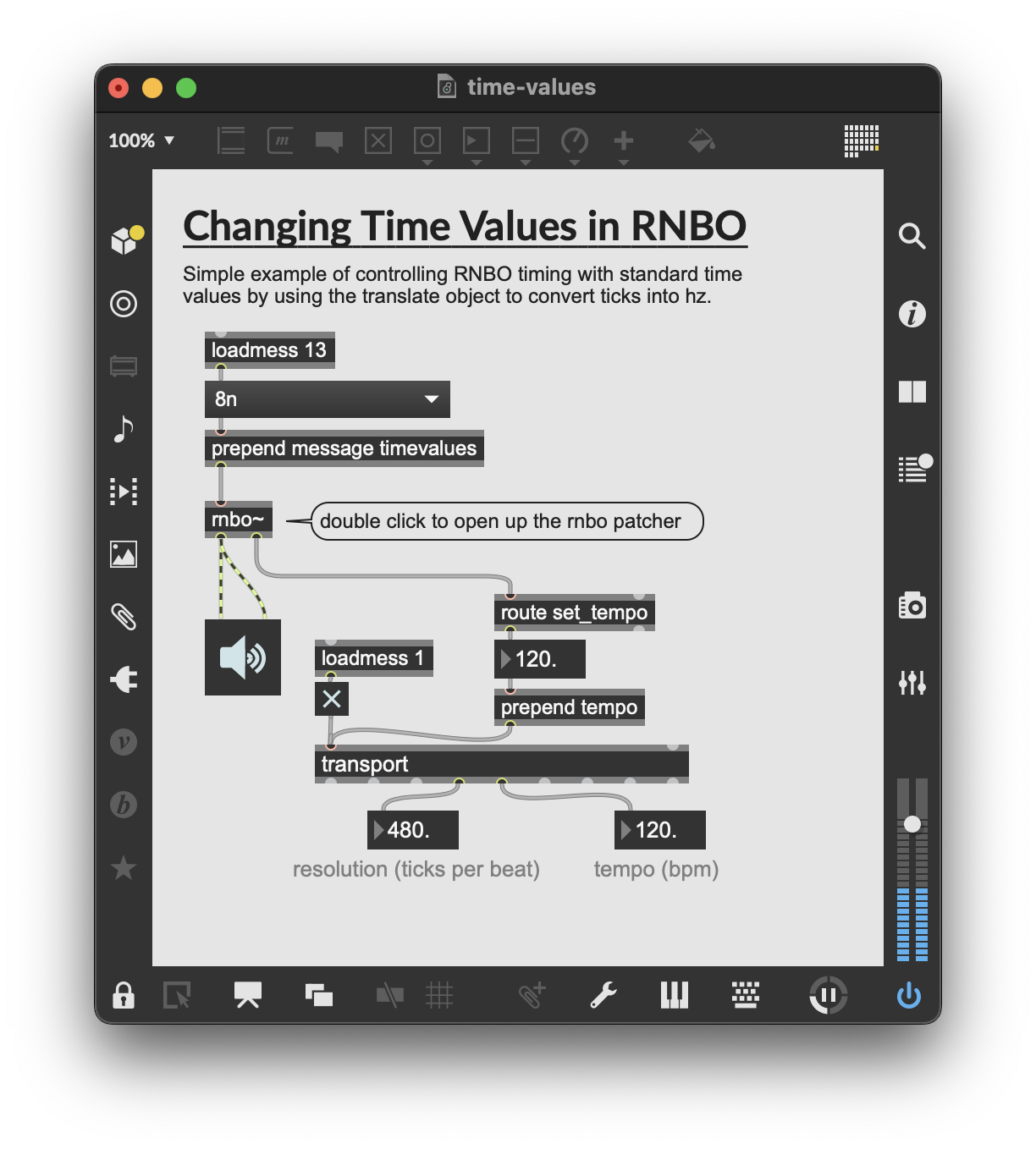Open the paperclip-plus add snippet icon
This screenshot has height=1149, width=1036.
(x=532, y=995)
